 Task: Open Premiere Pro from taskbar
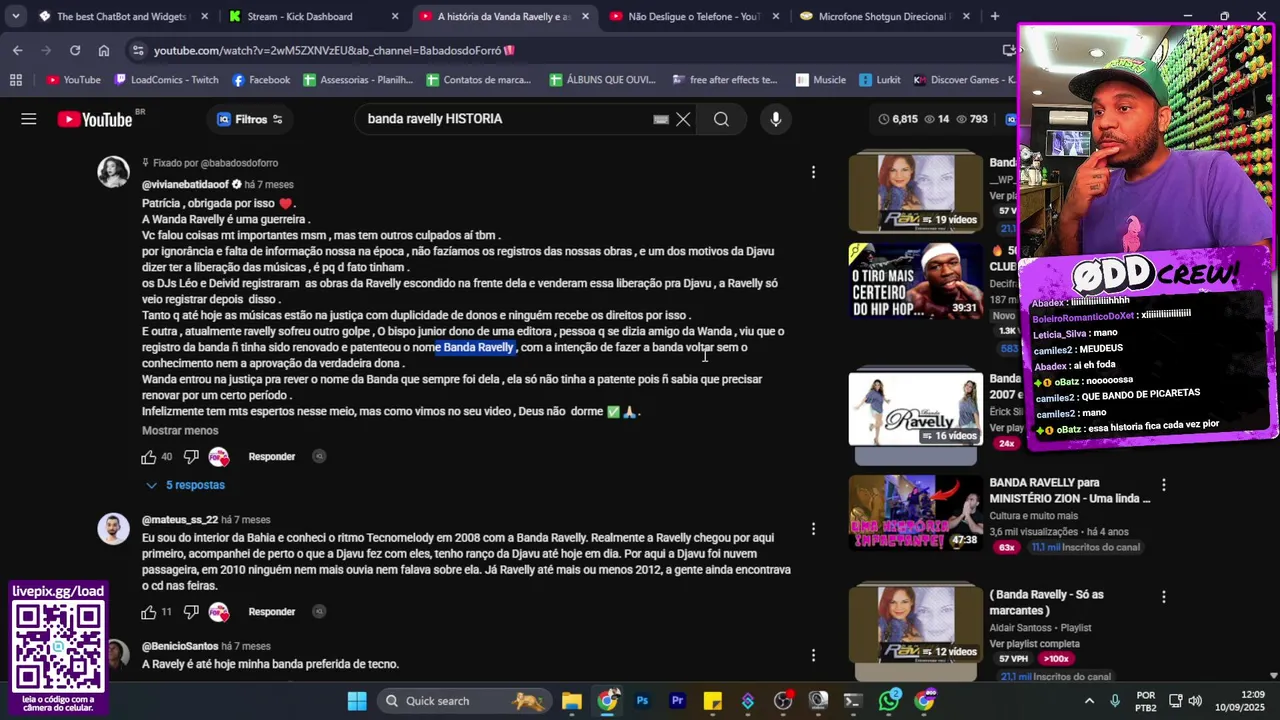[677, 701]
